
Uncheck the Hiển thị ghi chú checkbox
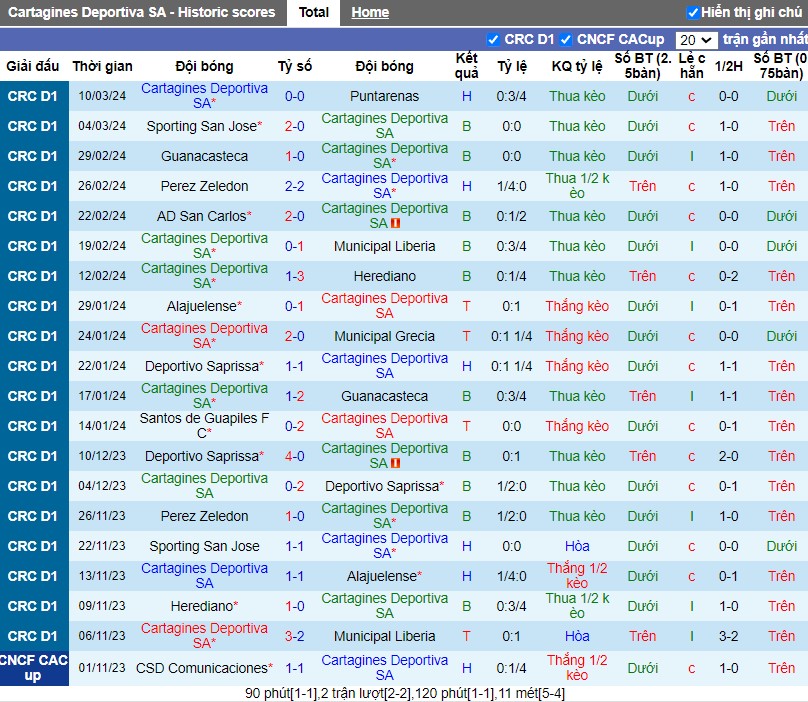693,12
